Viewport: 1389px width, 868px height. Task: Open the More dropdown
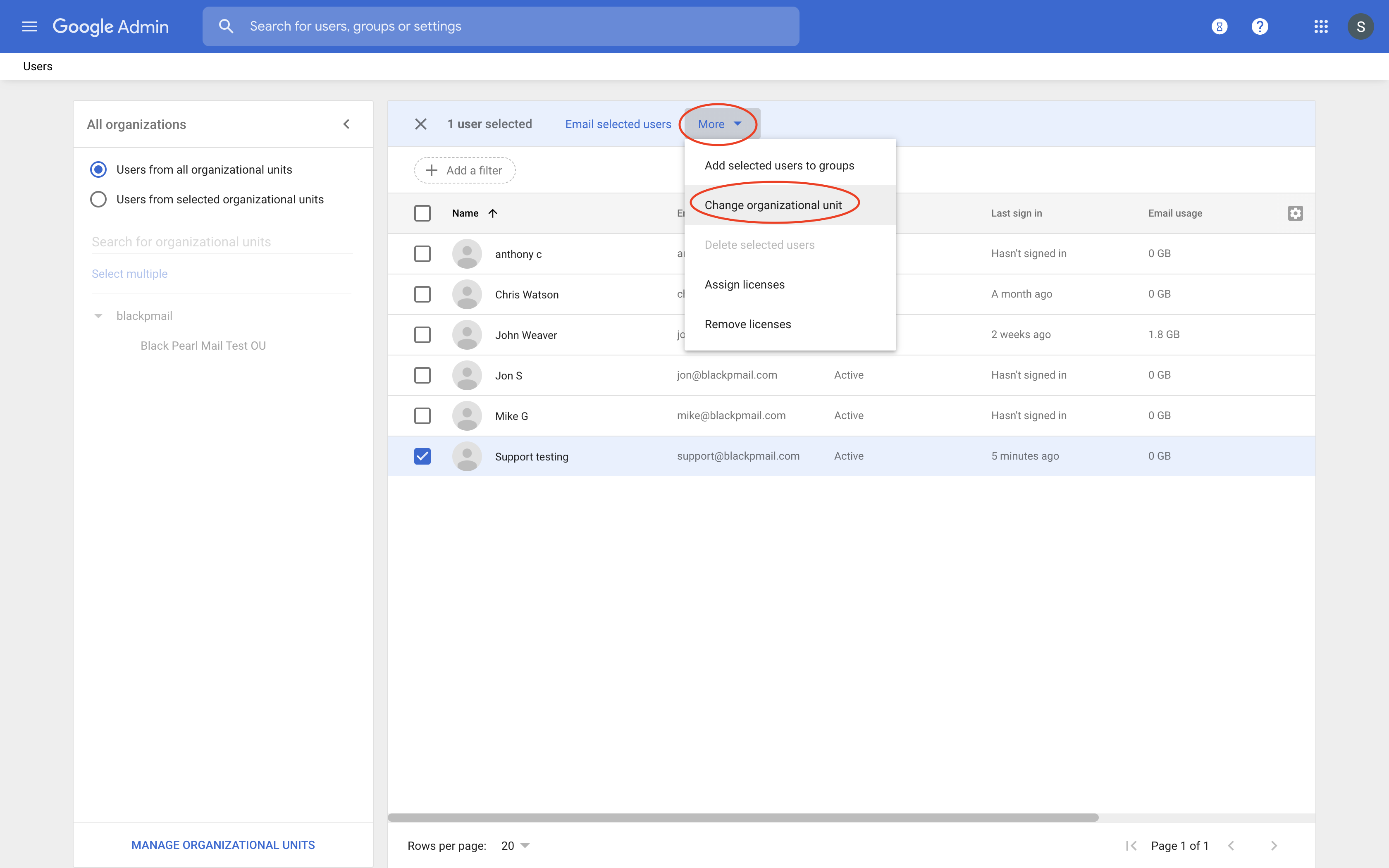click(x=720, y=124)
